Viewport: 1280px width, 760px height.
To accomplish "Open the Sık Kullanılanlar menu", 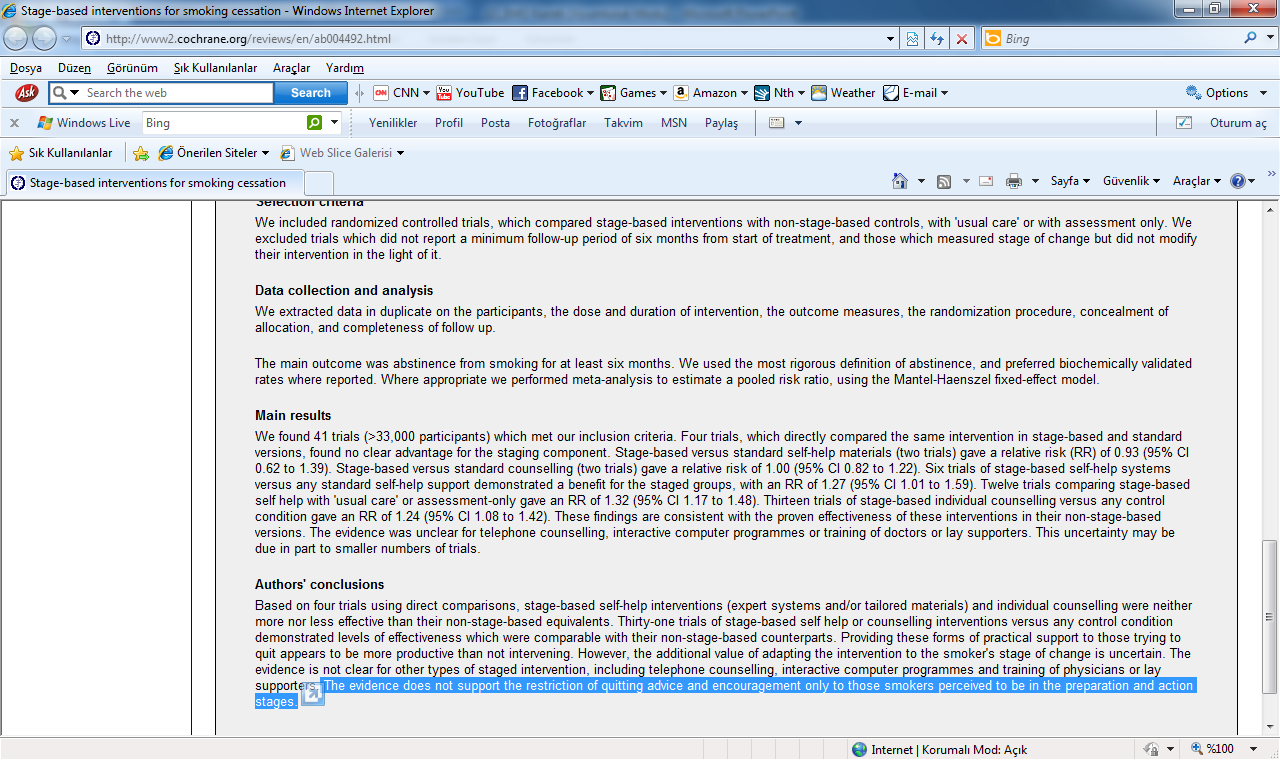I will point(215,68).
